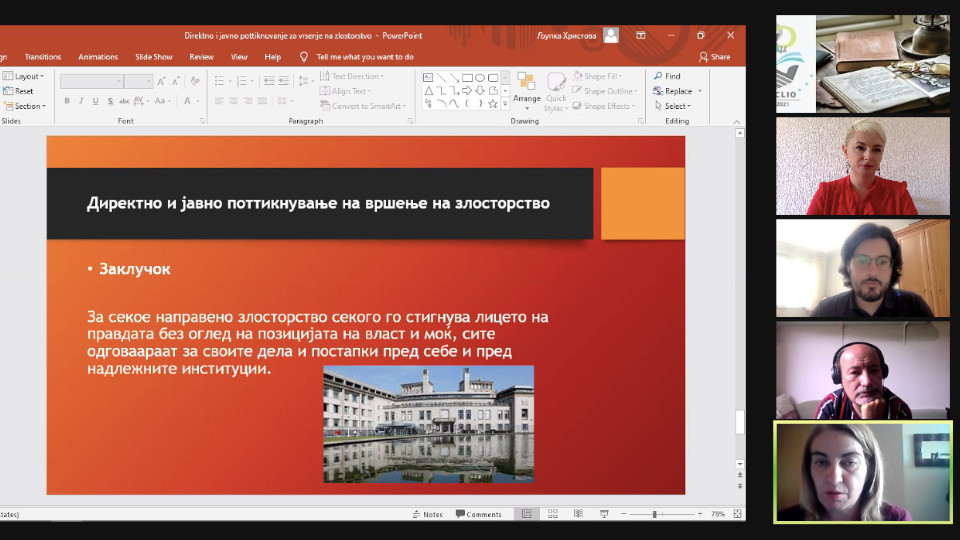Toggle Notes pane in status bar
This screenshot has width=960, height=540.
pyautogui.click(x=427, y=514)
